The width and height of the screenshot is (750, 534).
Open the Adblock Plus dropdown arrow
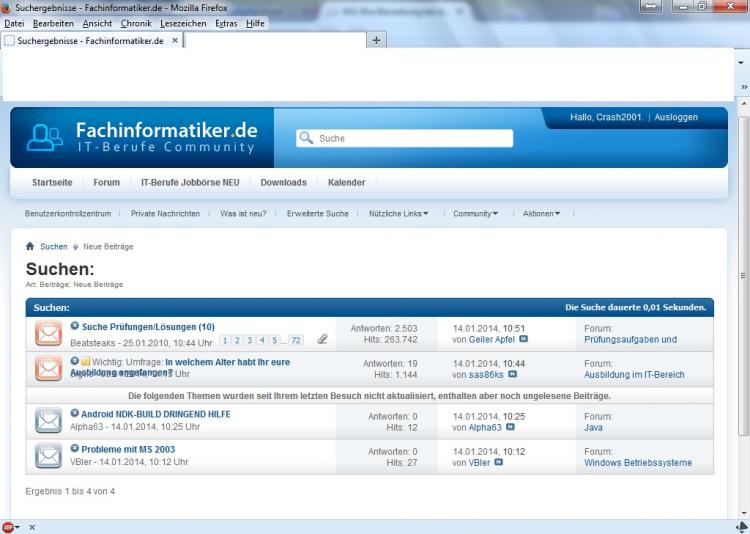(x=17, y=527)
